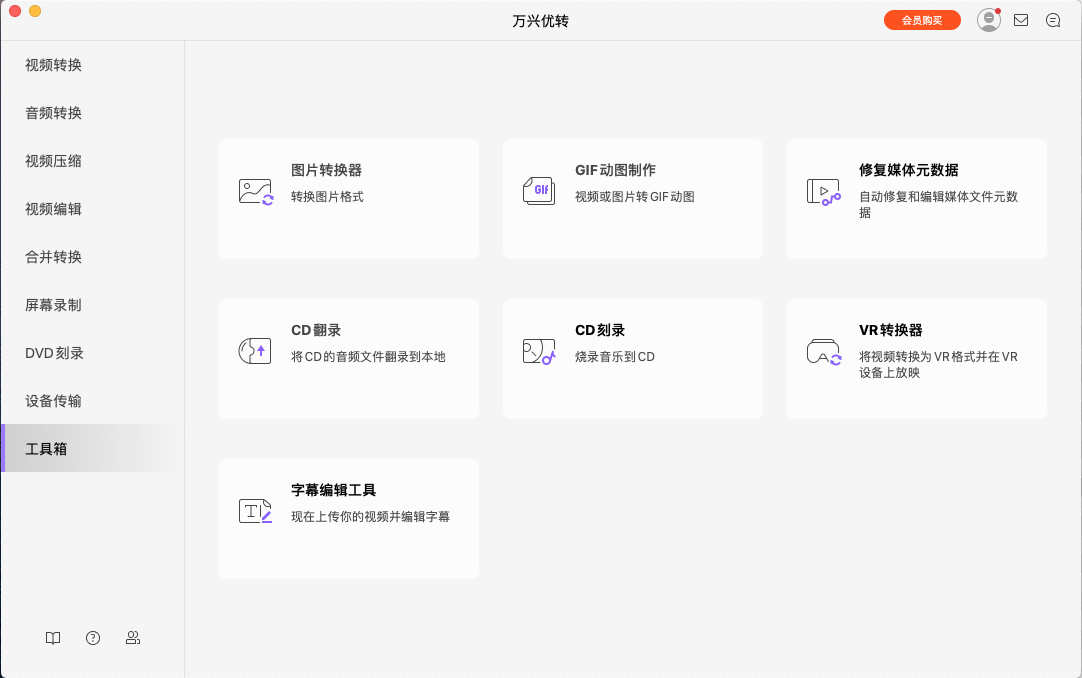Select the CD翻录 tool icon
The image size is (1082, 678).
[255, 350]
